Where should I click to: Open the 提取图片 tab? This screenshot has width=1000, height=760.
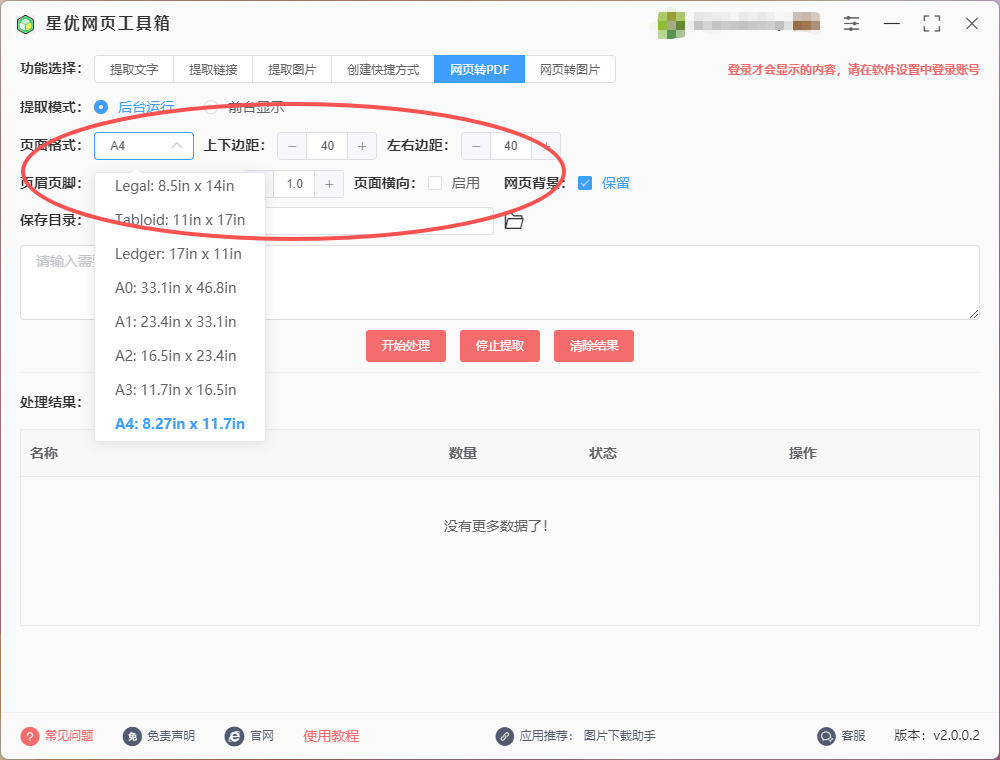click(x=291, y=69)
